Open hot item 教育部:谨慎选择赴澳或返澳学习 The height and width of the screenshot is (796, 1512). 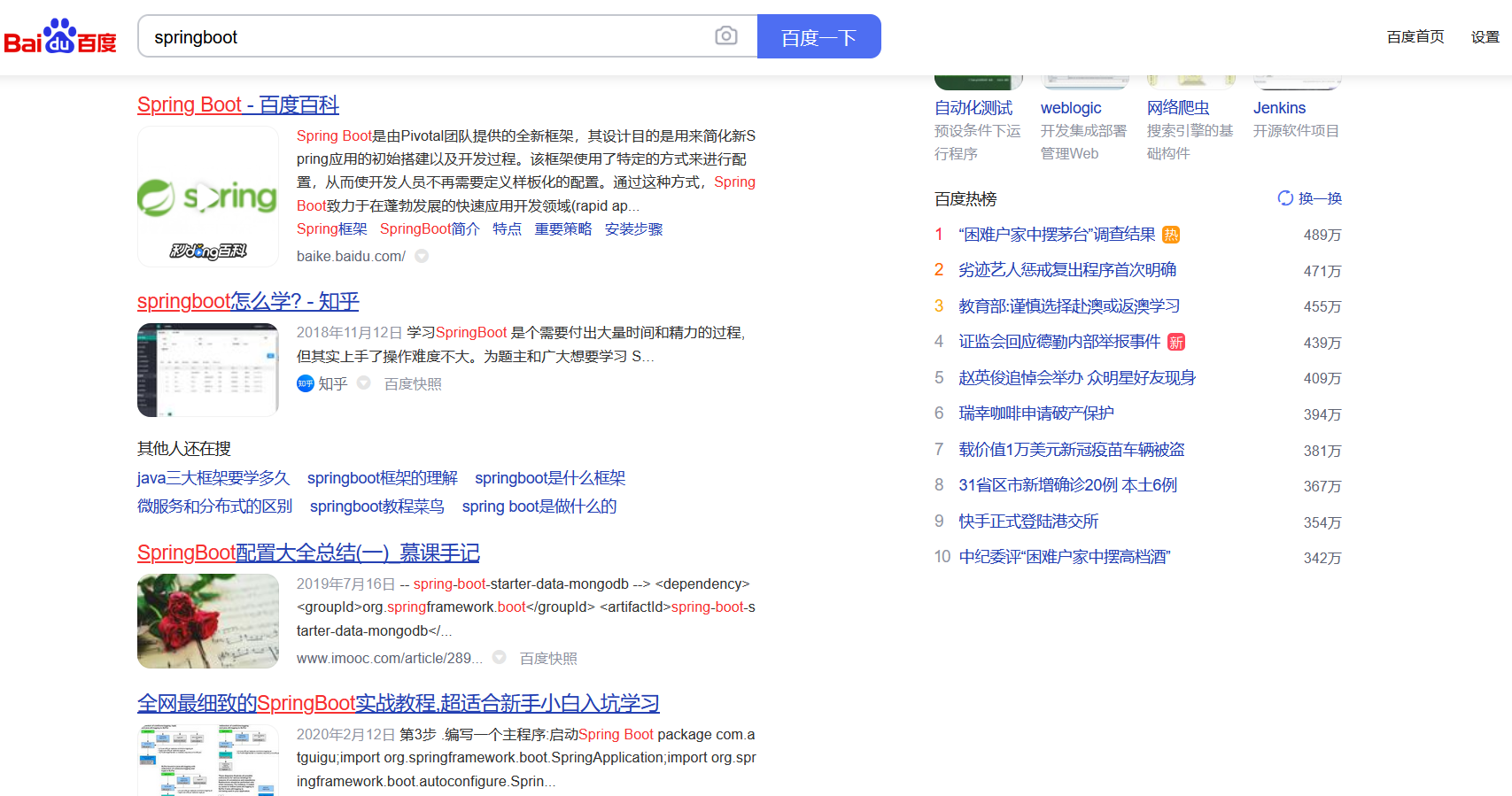pyautogui.click(x=1069, y=306)
